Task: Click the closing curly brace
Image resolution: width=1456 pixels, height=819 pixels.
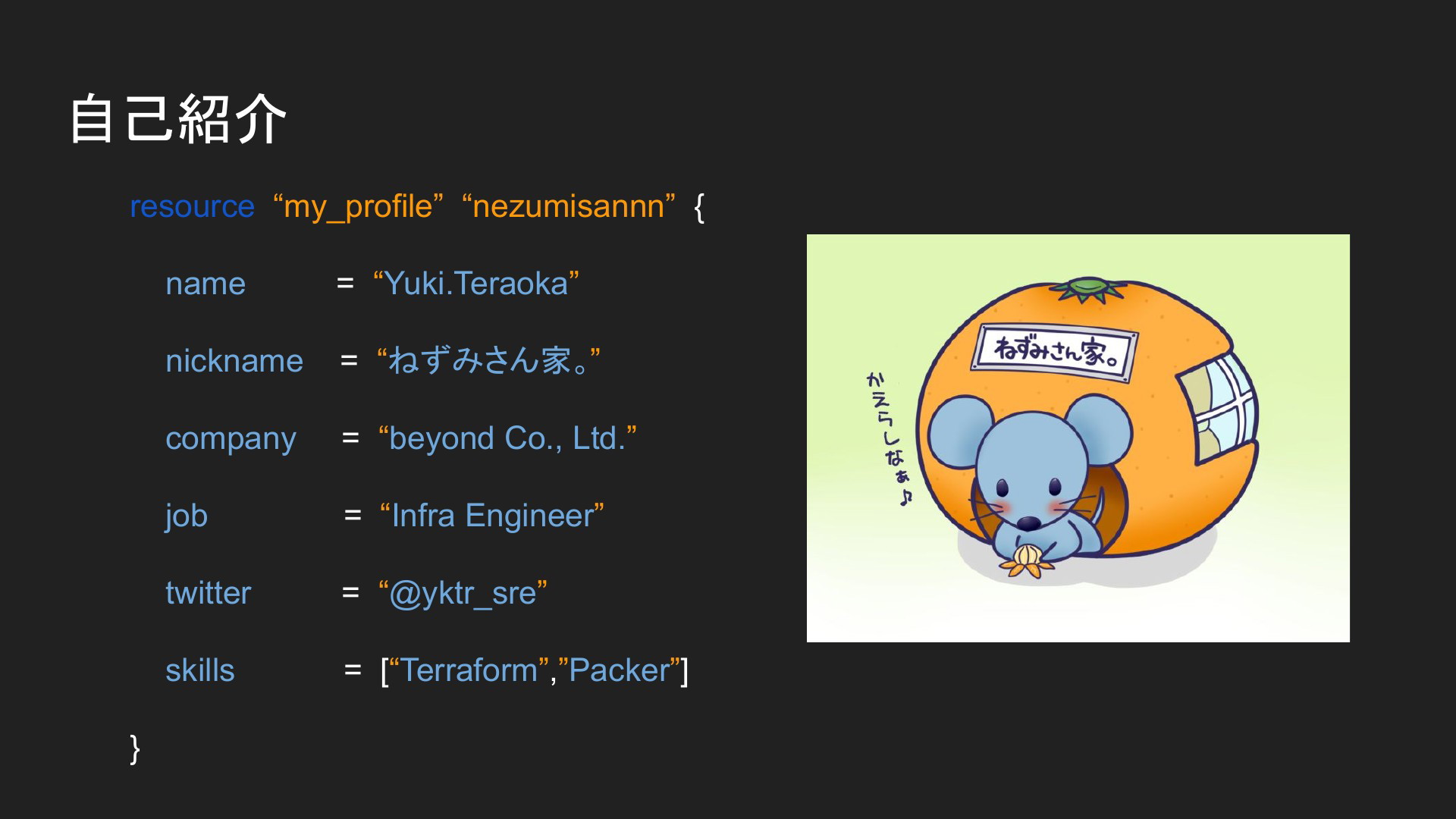Action: tap(135, 748)
